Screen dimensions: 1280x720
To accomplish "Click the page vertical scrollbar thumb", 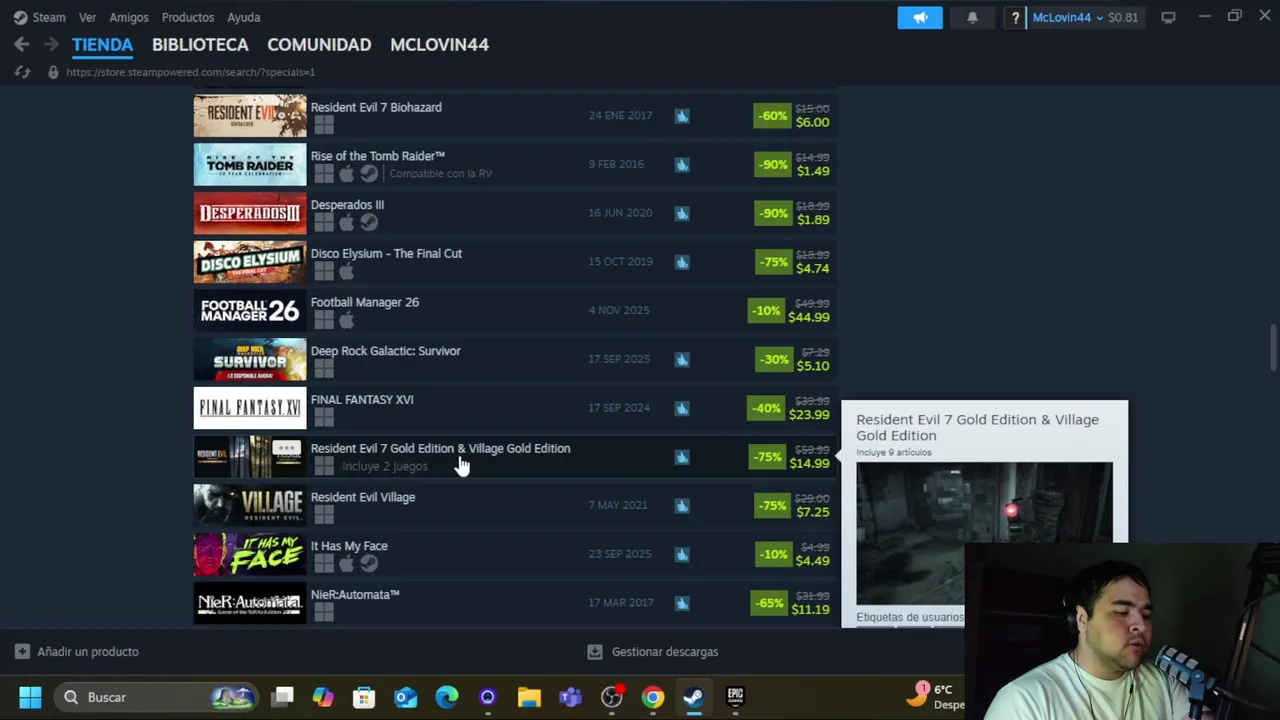I will 1273,347.
